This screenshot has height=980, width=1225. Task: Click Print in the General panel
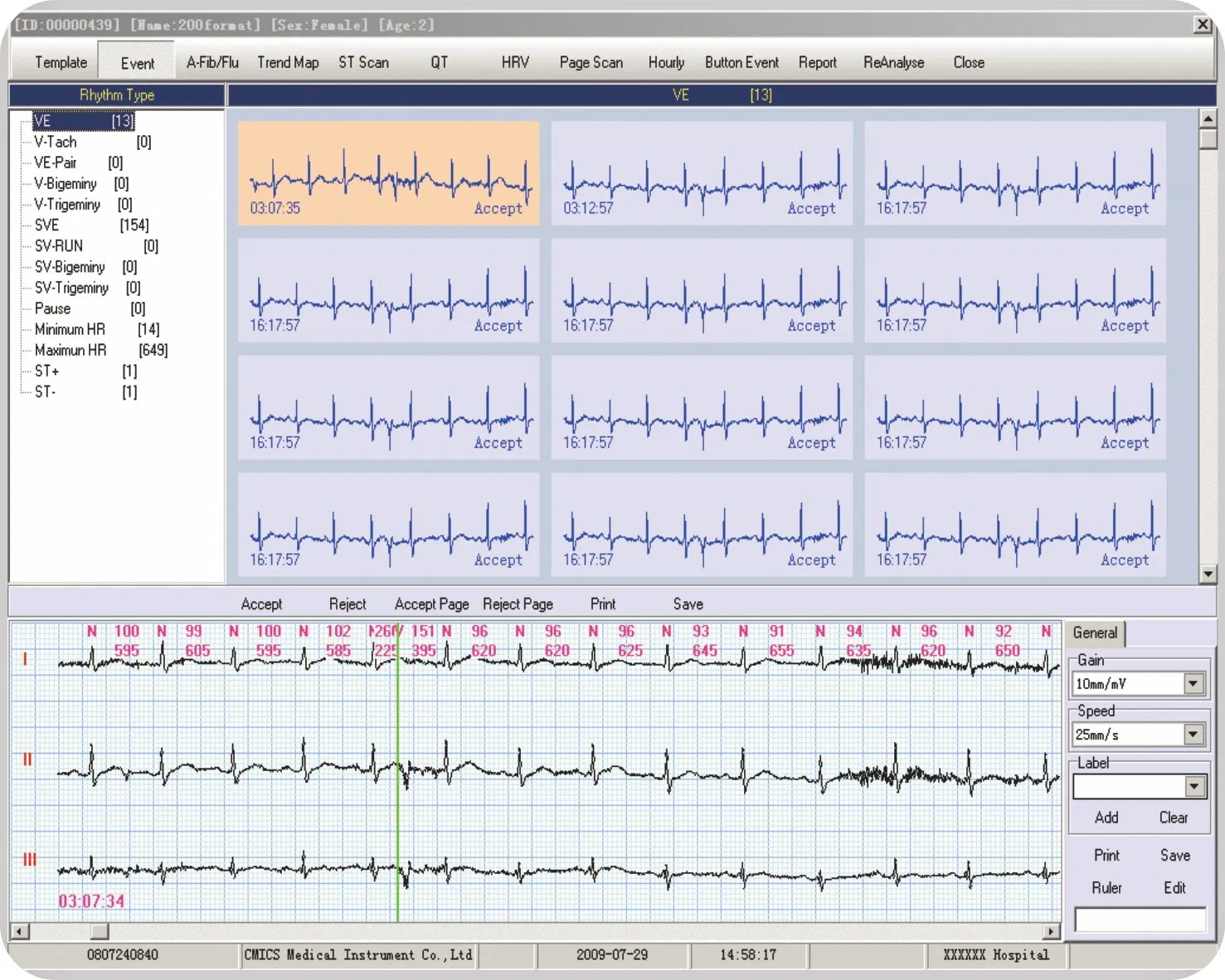pos(1106,855)
